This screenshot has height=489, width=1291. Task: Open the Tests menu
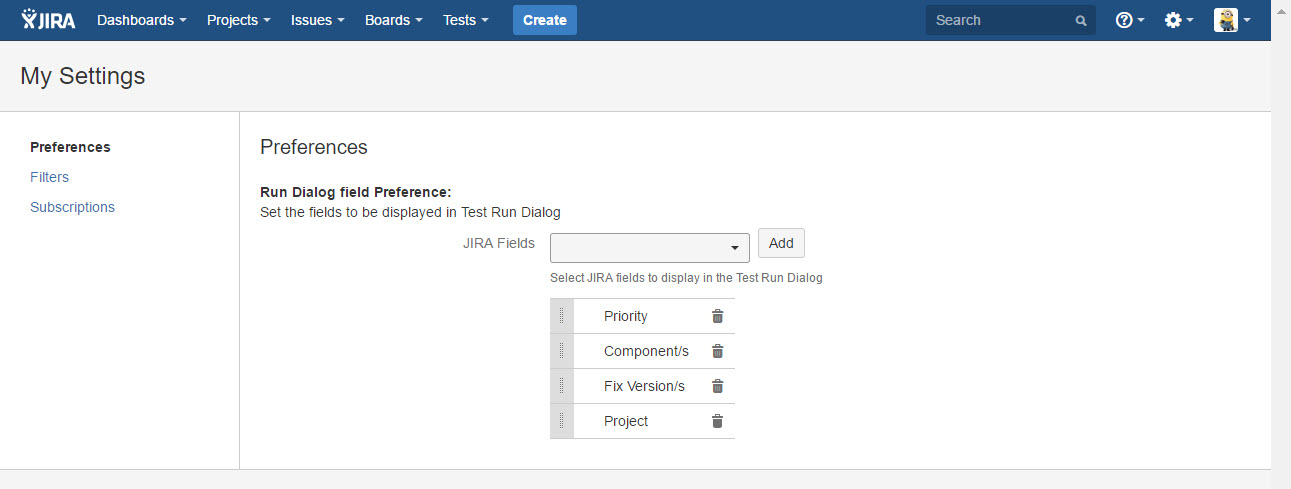click(467, 20)
